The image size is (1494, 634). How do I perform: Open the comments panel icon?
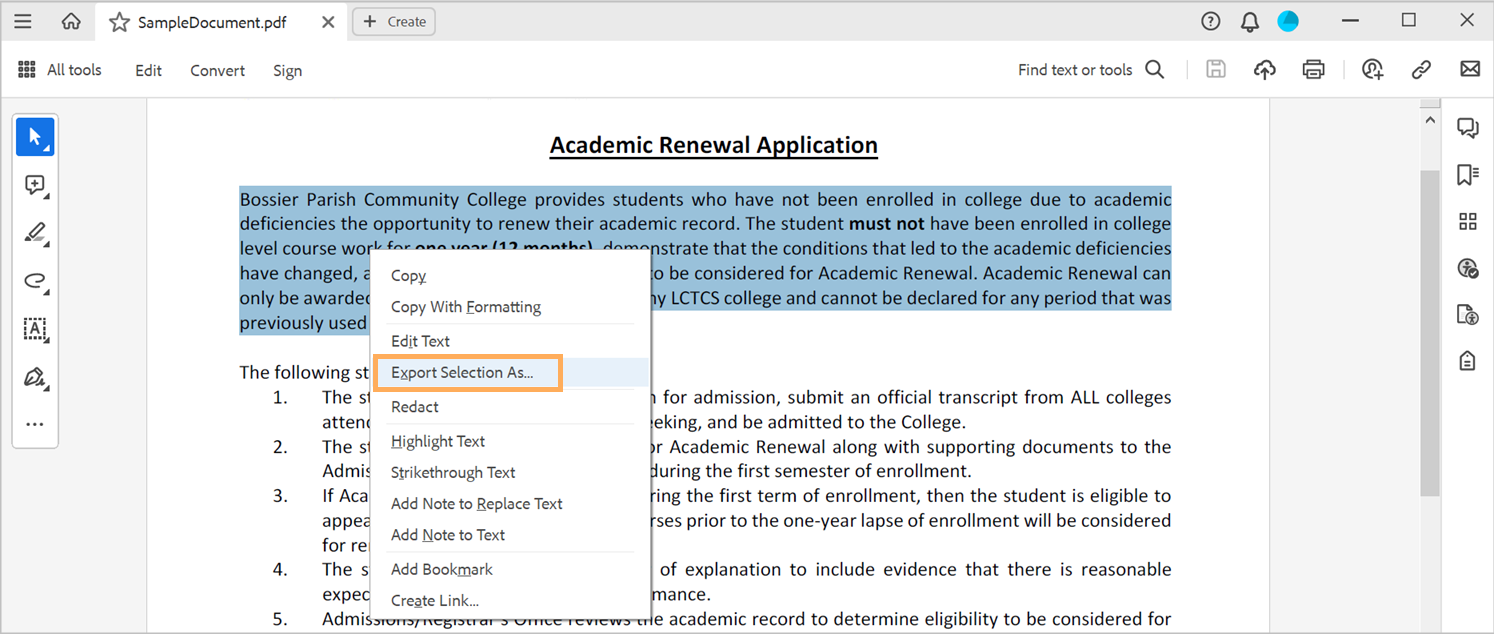point(1467,127)
